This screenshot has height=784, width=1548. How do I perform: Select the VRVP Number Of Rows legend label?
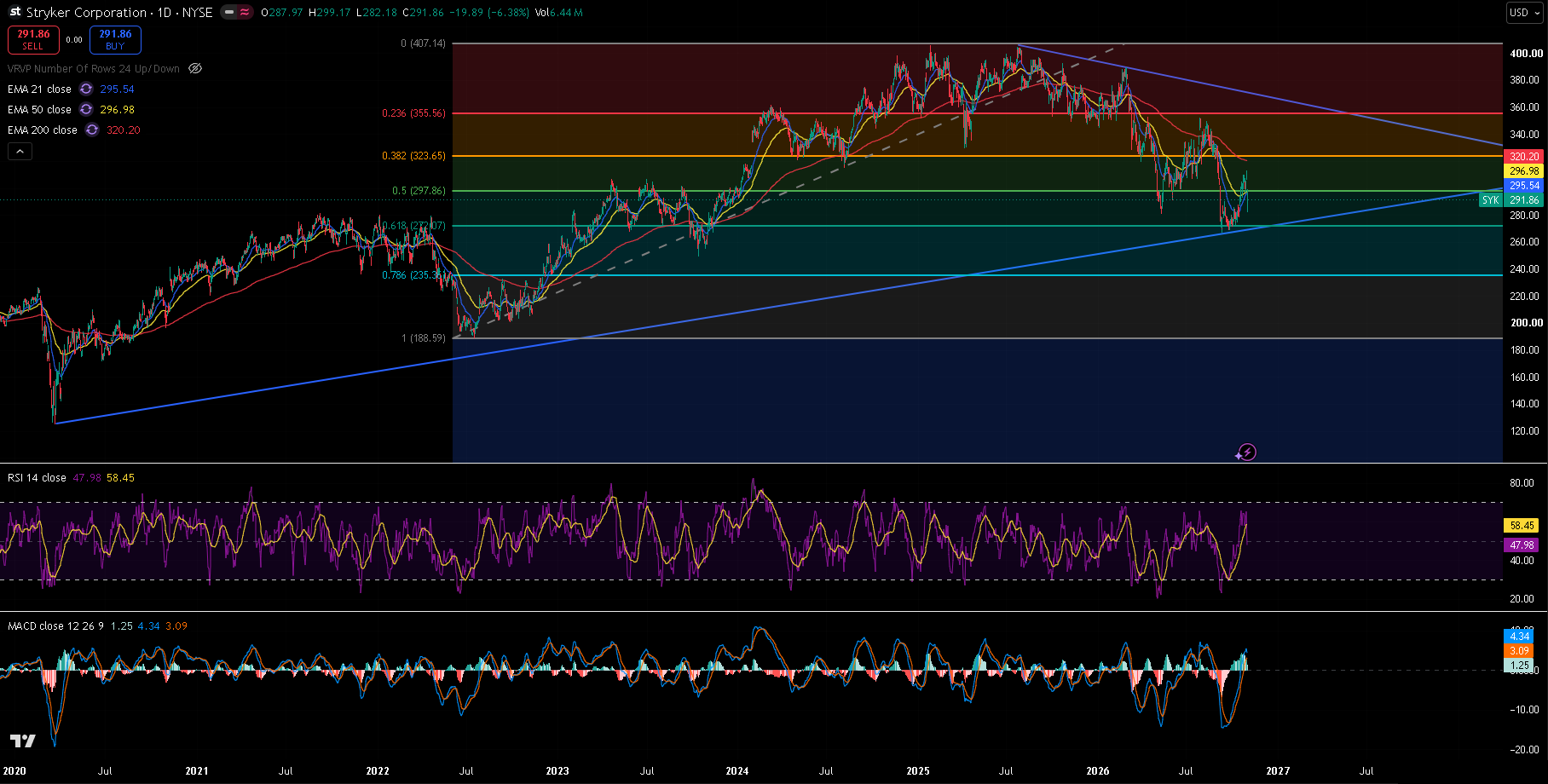[x=94, y=68]
